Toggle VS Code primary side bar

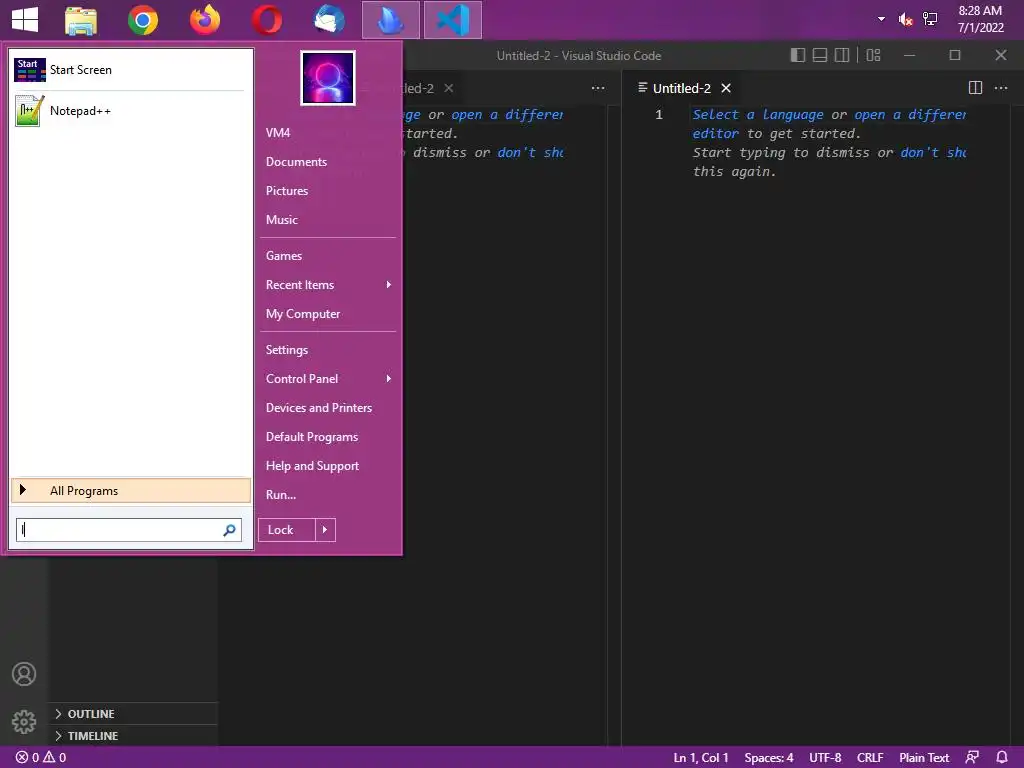pyautogui.click(x=797, y=56)
